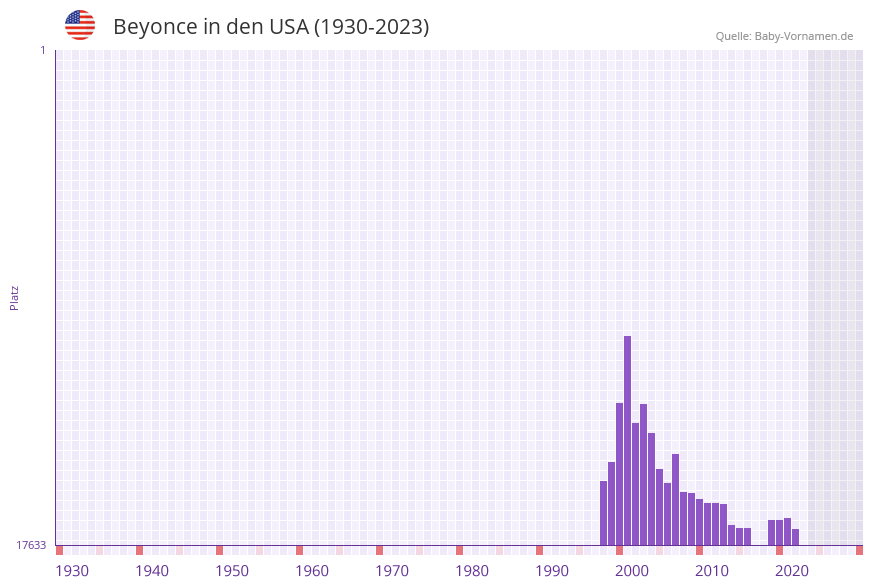This screenshot has height=587, width=873.
Task: Select the tallest bar around year 2000
Action: click(x=628, y=440)
